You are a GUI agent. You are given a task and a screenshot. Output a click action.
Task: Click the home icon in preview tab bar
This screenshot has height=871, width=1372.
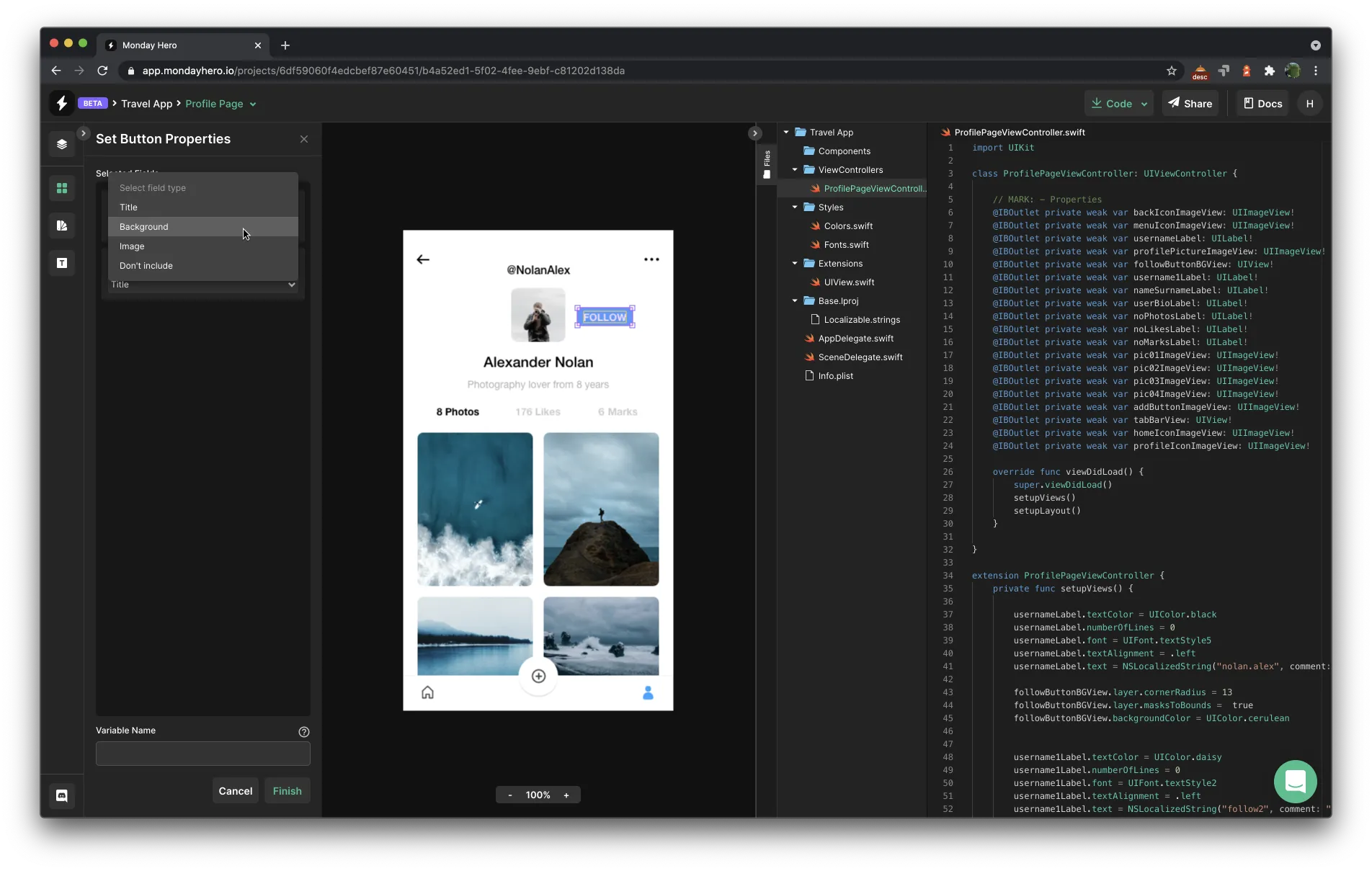[x=427, y=692]
